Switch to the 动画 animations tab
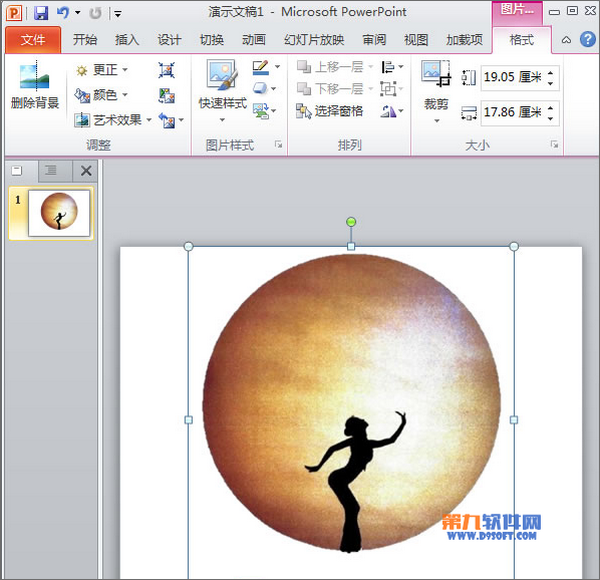Viewport: 600px width, 580px height. tap(254, 40)
